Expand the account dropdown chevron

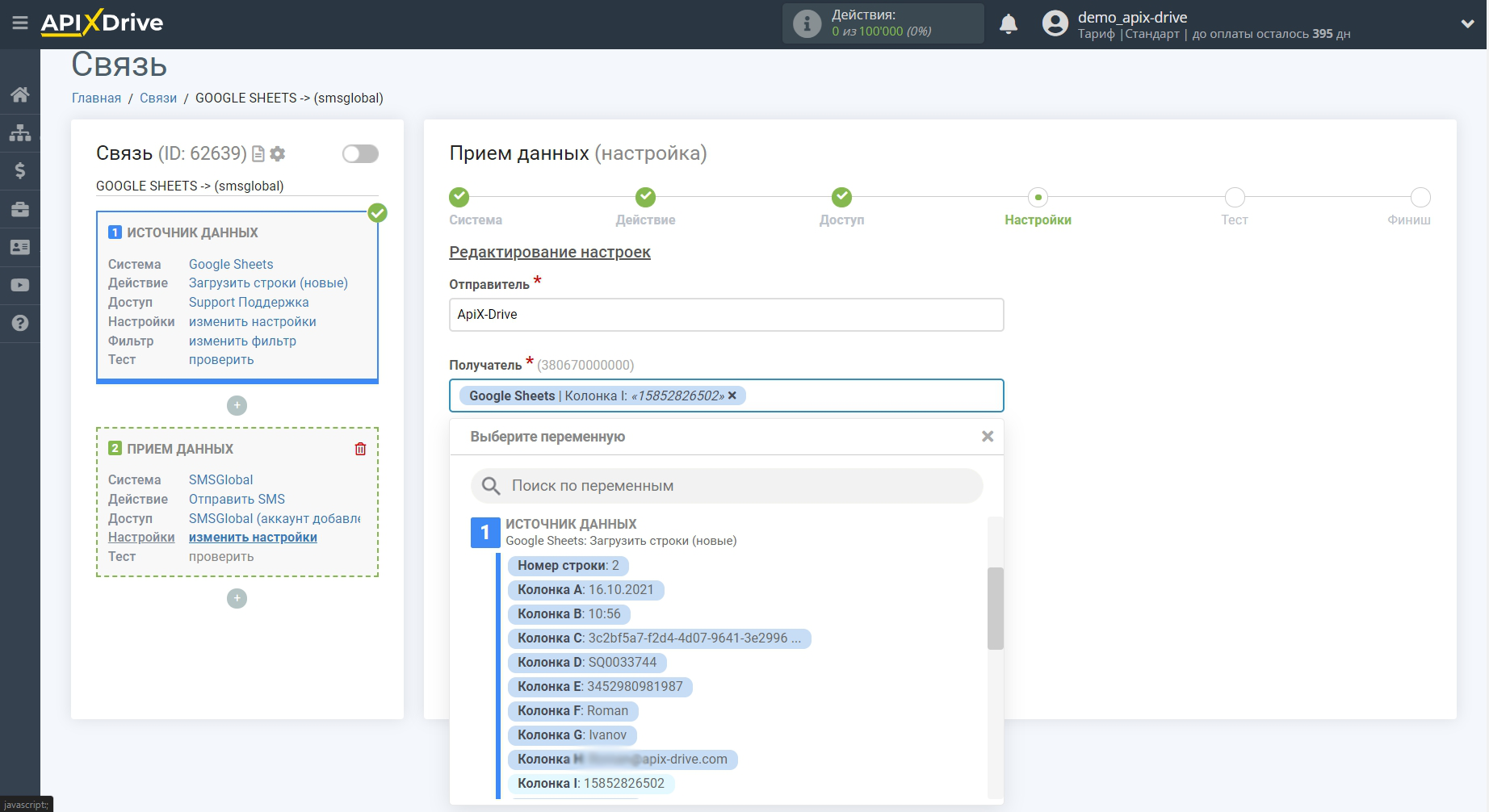[1467, 24]
